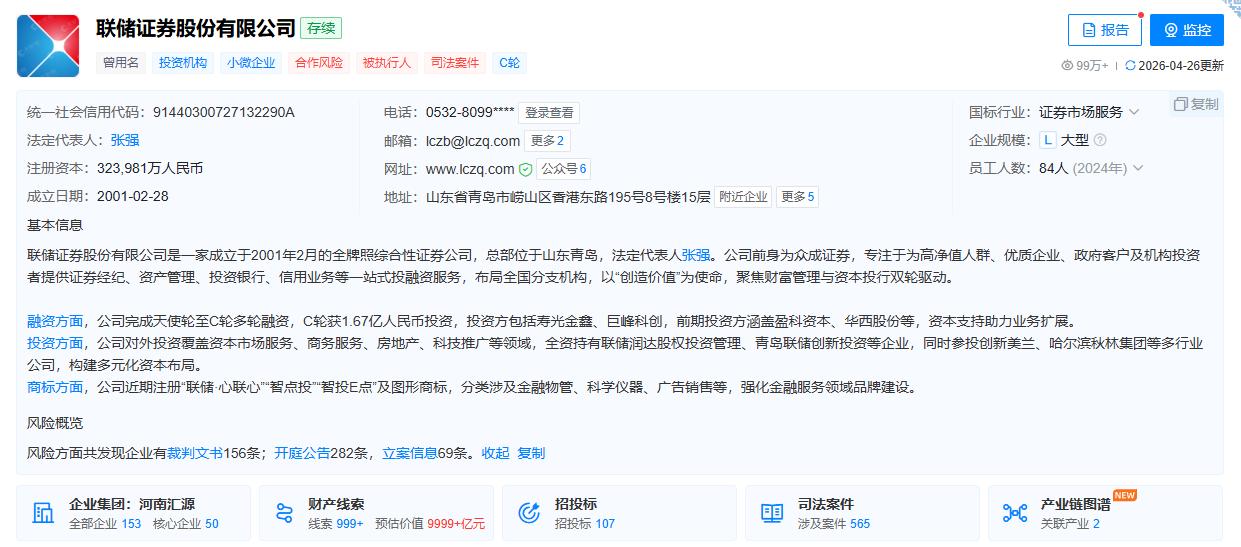Click email lczb@lczq.com
This screenshot has height=547, width=1241.
473,141
